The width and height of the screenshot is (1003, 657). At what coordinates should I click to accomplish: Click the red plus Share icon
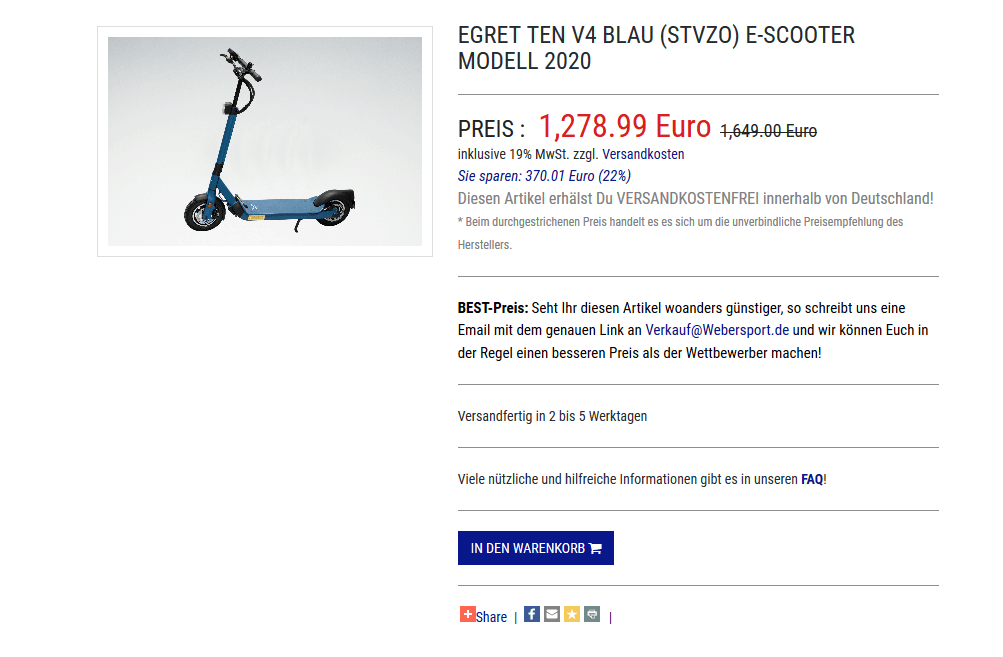(467, 614)
